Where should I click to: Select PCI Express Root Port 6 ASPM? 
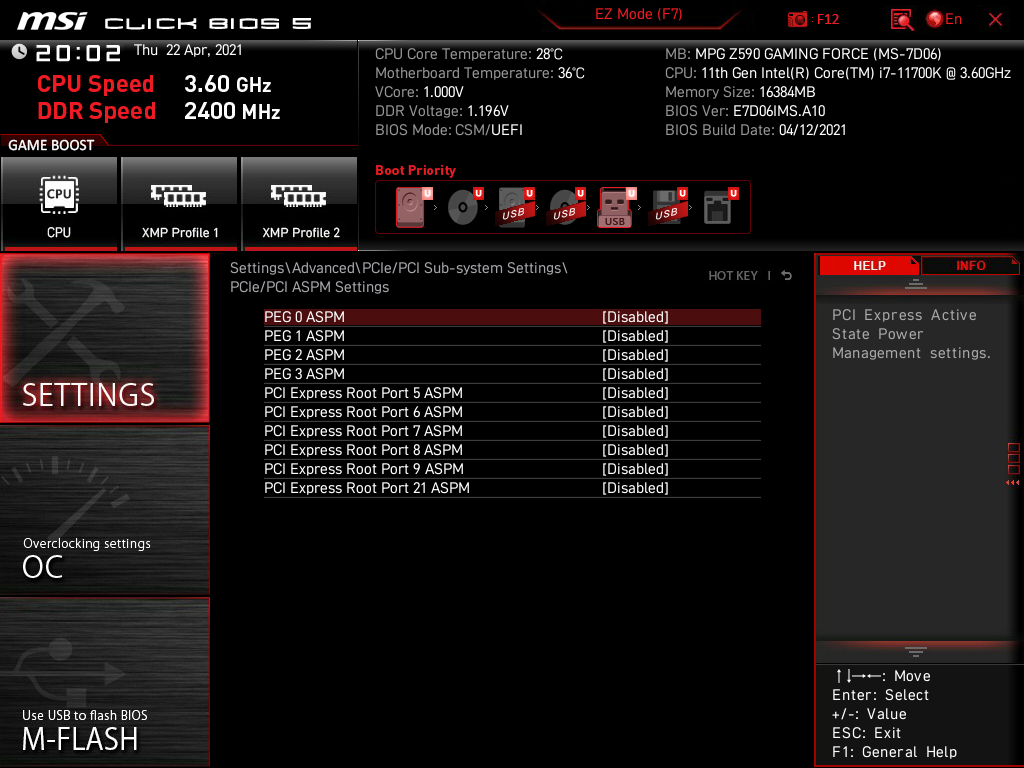tap(363, 412)
